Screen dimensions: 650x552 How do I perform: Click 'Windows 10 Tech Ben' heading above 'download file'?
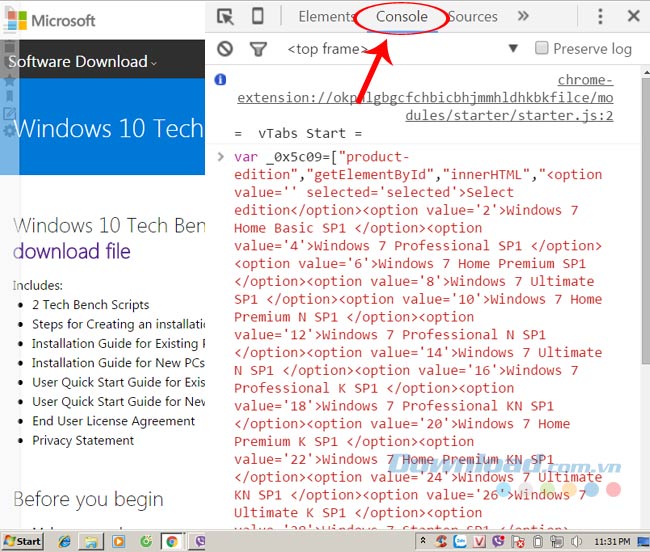(109, 225)
